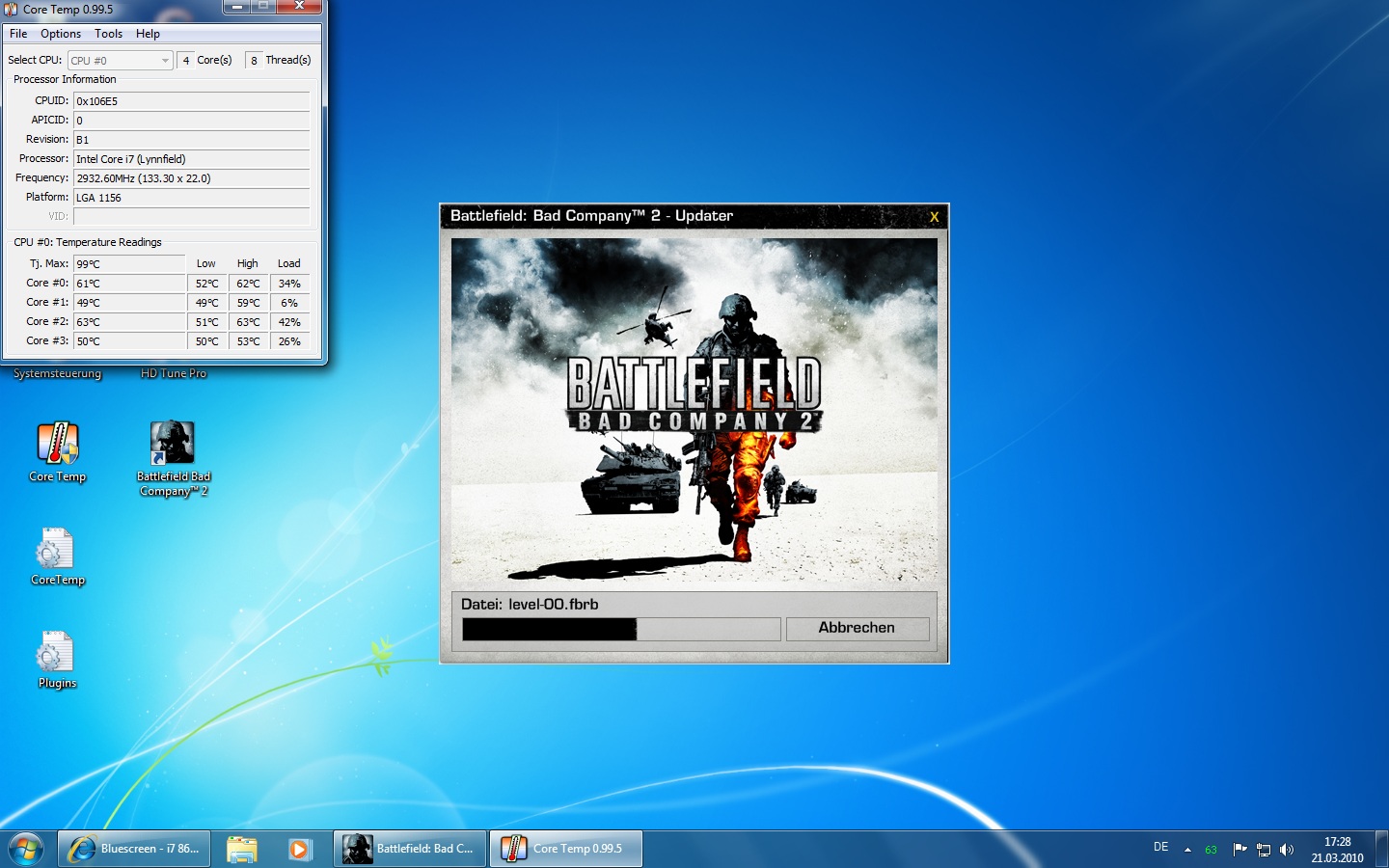
Task: Click the Revision field B1
Action: 191,140
